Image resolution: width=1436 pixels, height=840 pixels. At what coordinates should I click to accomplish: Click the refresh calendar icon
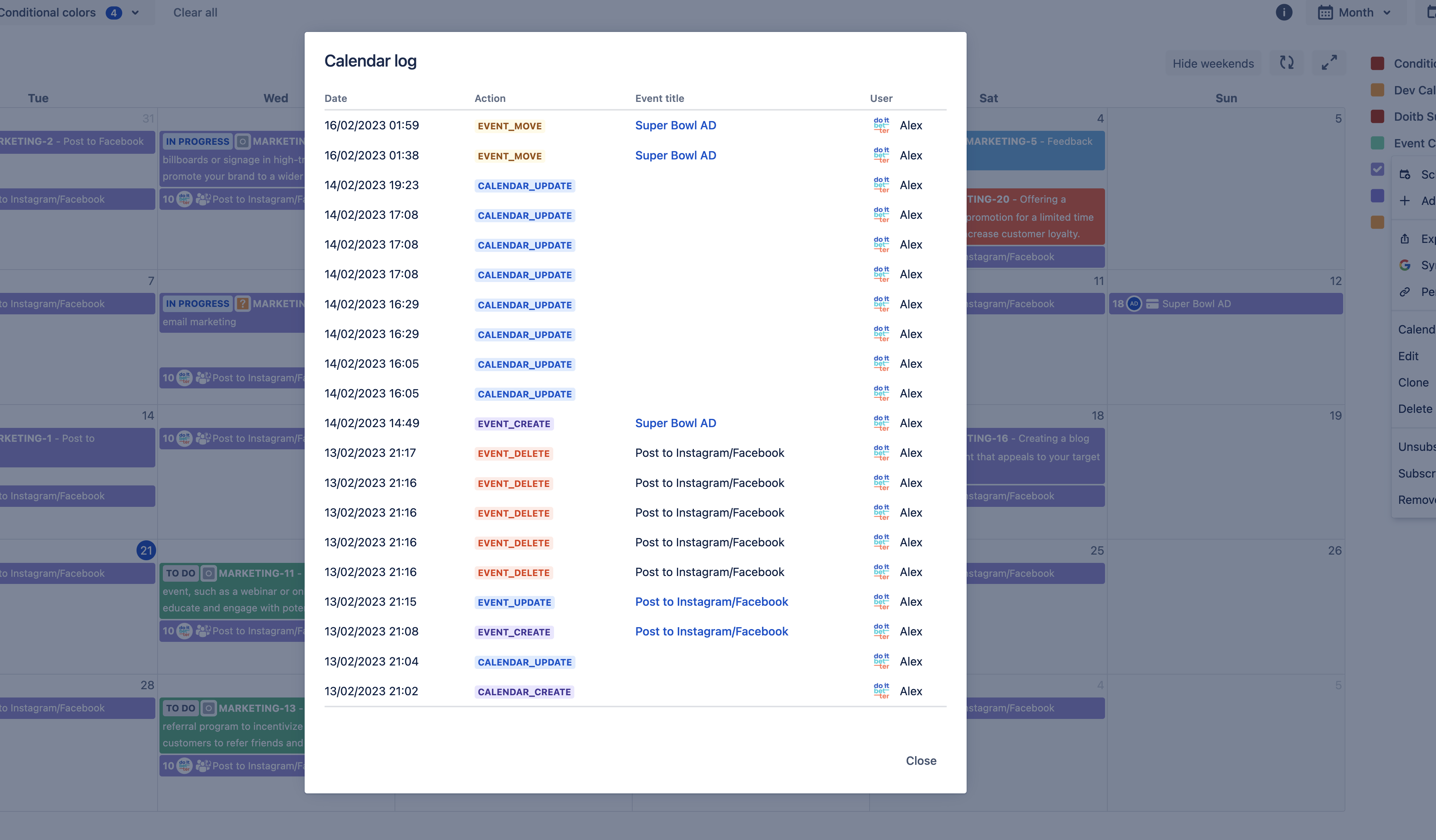pos(1287,63)
